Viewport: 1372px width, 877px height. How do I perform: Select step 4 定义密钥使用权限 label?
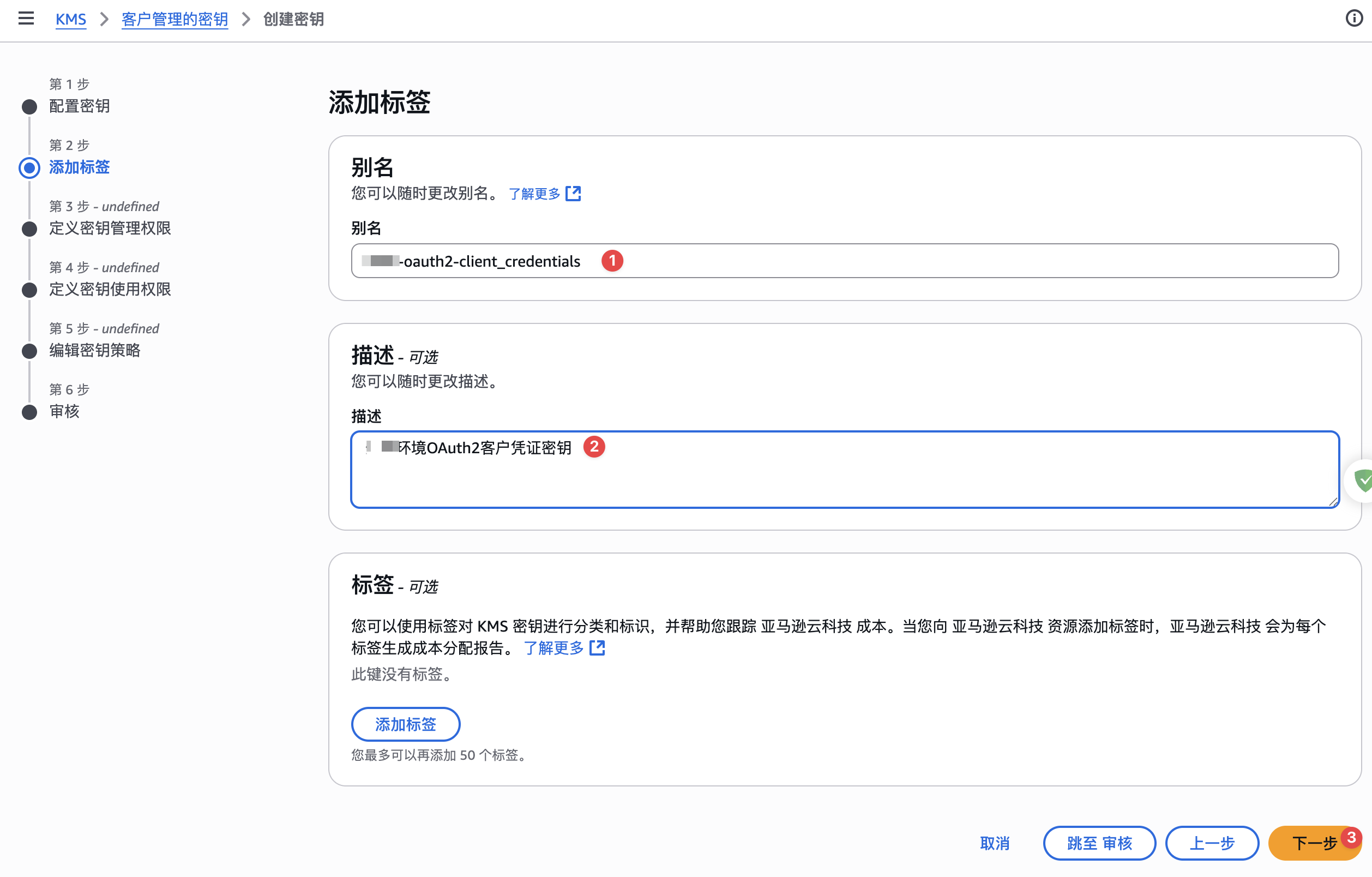tap(110, 290)
